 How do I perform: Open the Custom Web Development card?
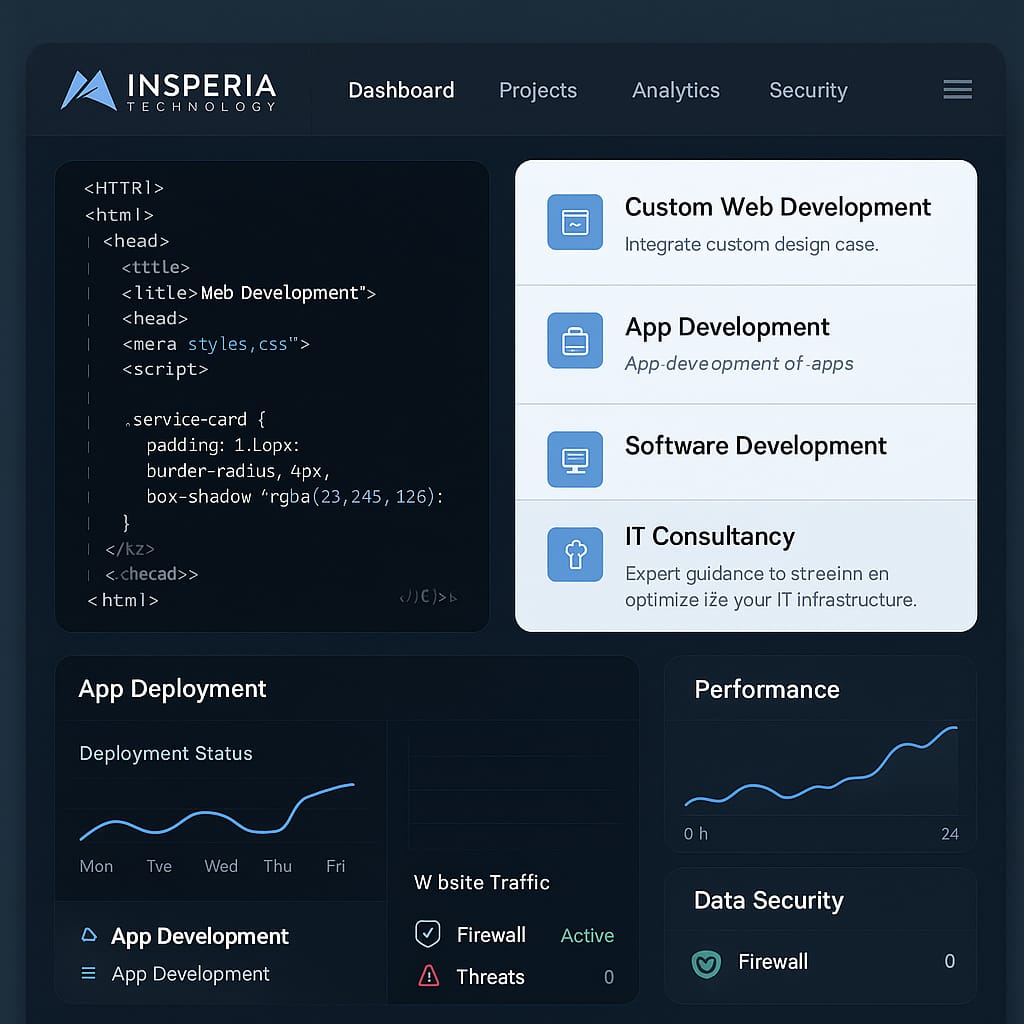(746, 223)
